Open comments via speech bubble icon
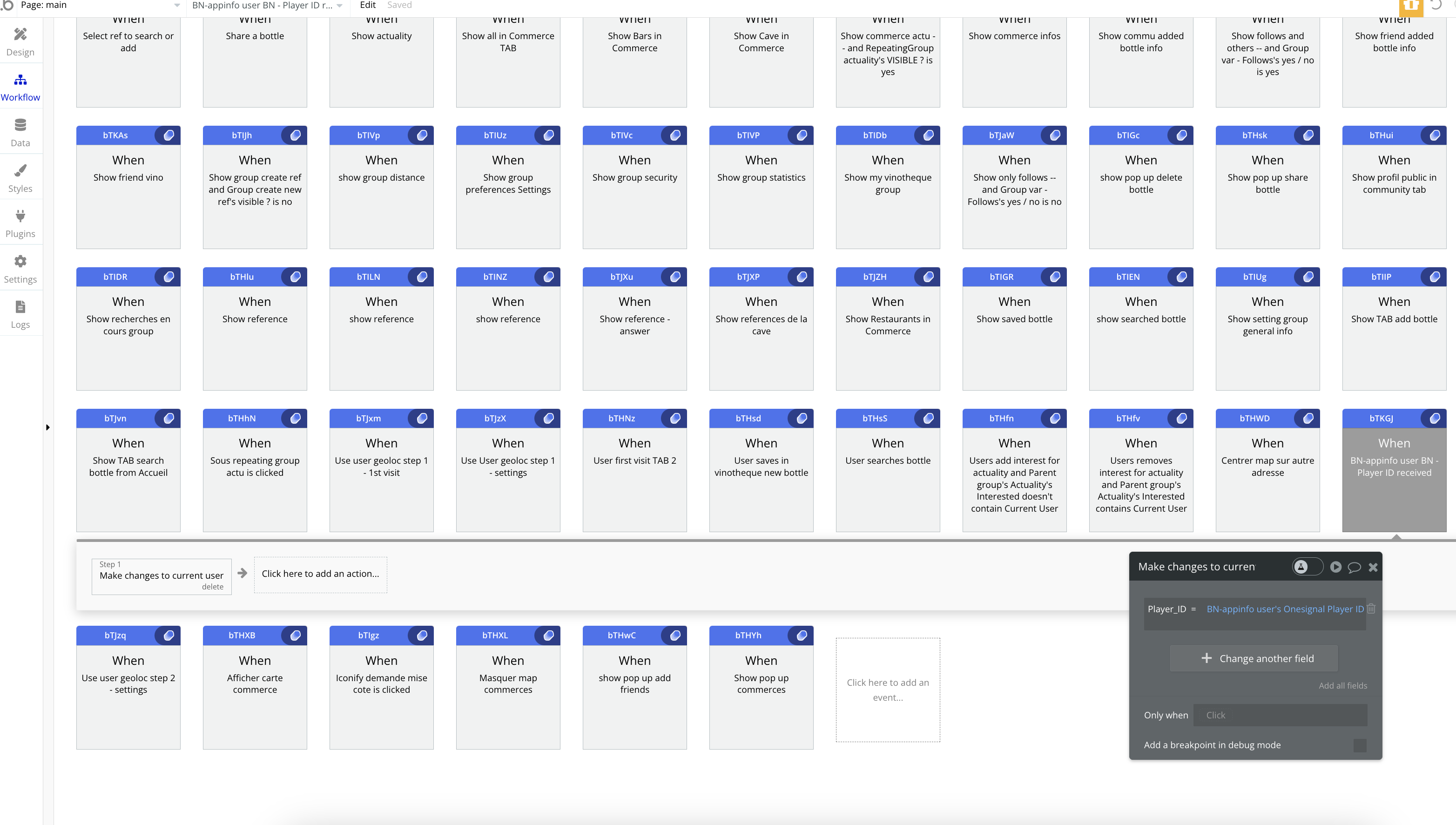The image size is (1456, 825). 1354,567
